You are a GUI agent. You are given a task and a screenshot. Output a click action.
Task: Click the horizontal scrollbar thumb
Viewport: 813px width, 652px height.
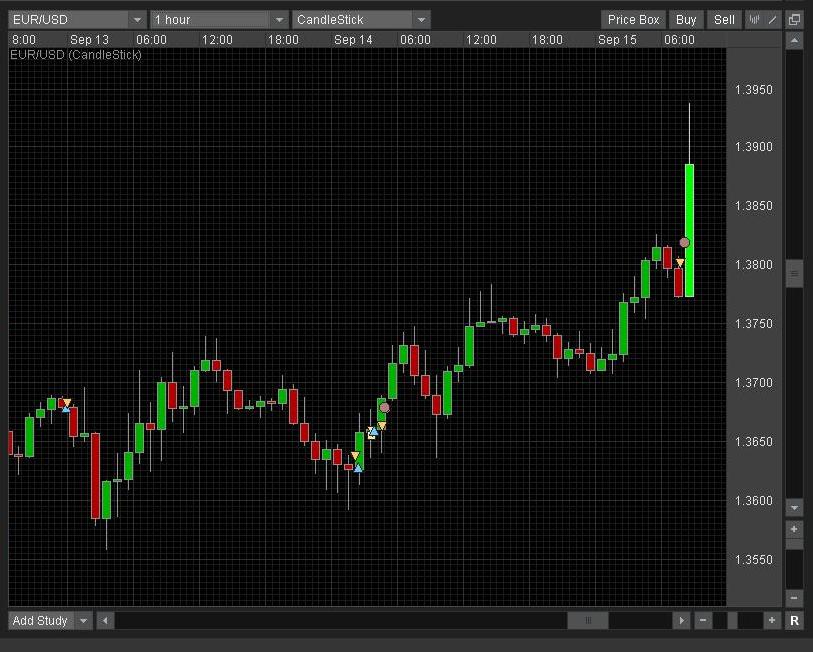tap(588, 621)
